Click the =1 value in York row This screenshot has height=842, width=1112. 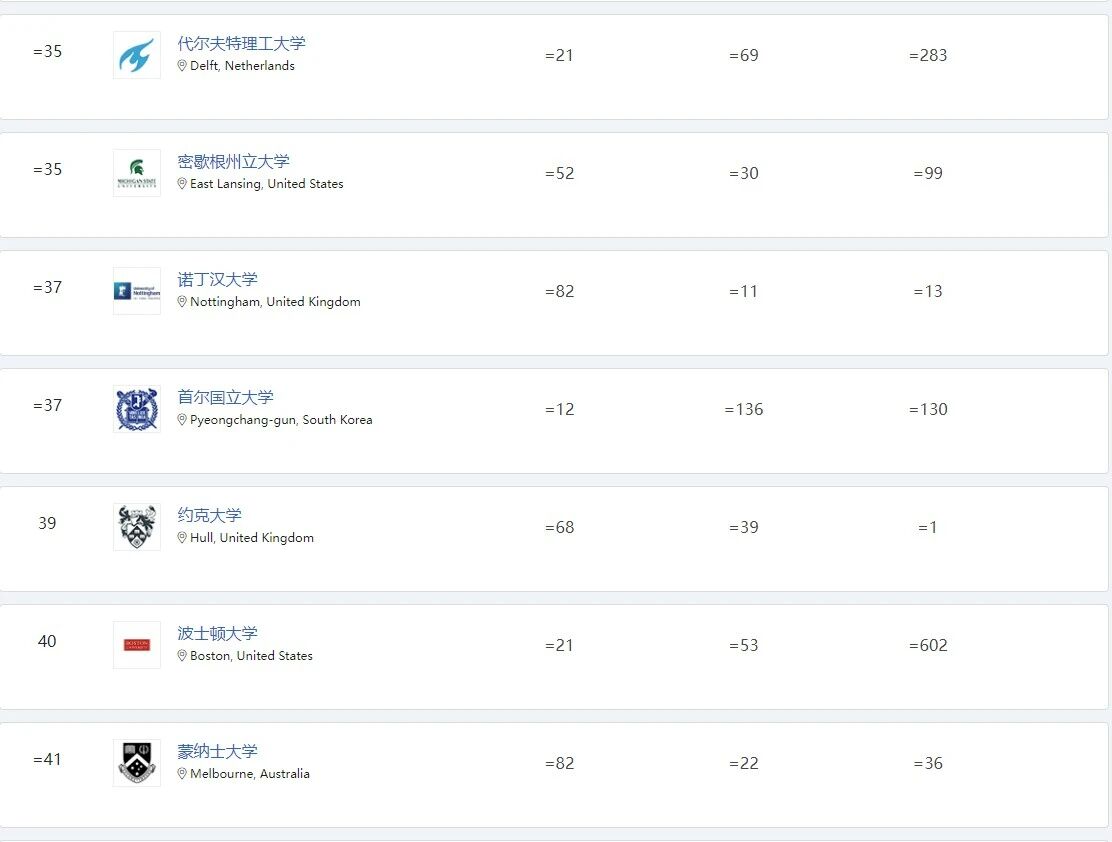pyautogui.click(x=928, y=527)
